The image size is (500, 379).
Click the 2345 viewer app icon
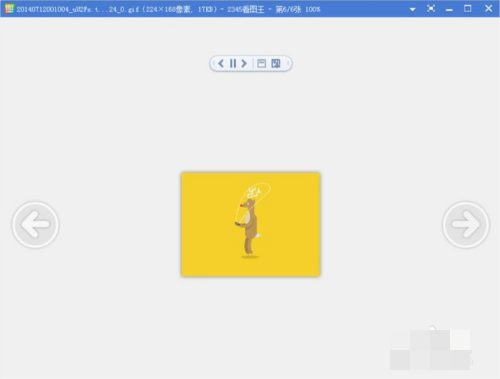click(9, 9)
